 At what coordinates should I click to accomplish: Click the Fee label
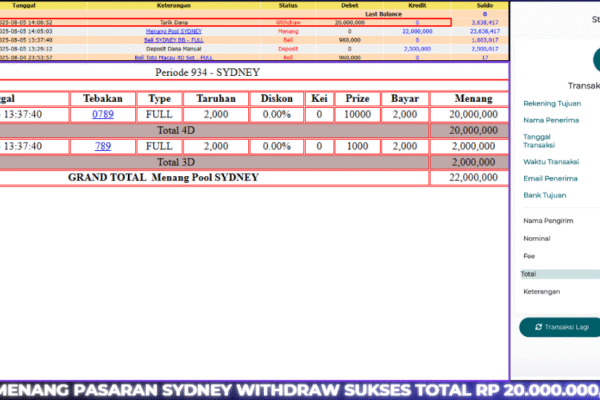tap(529, 256)
